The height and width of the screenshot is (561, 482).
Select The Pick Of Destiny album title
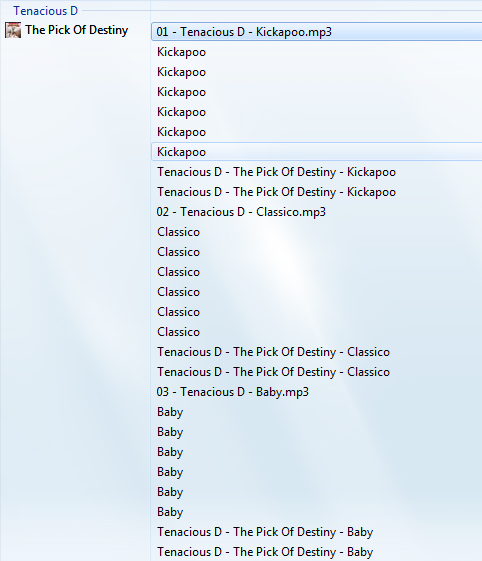coord(77,30)
